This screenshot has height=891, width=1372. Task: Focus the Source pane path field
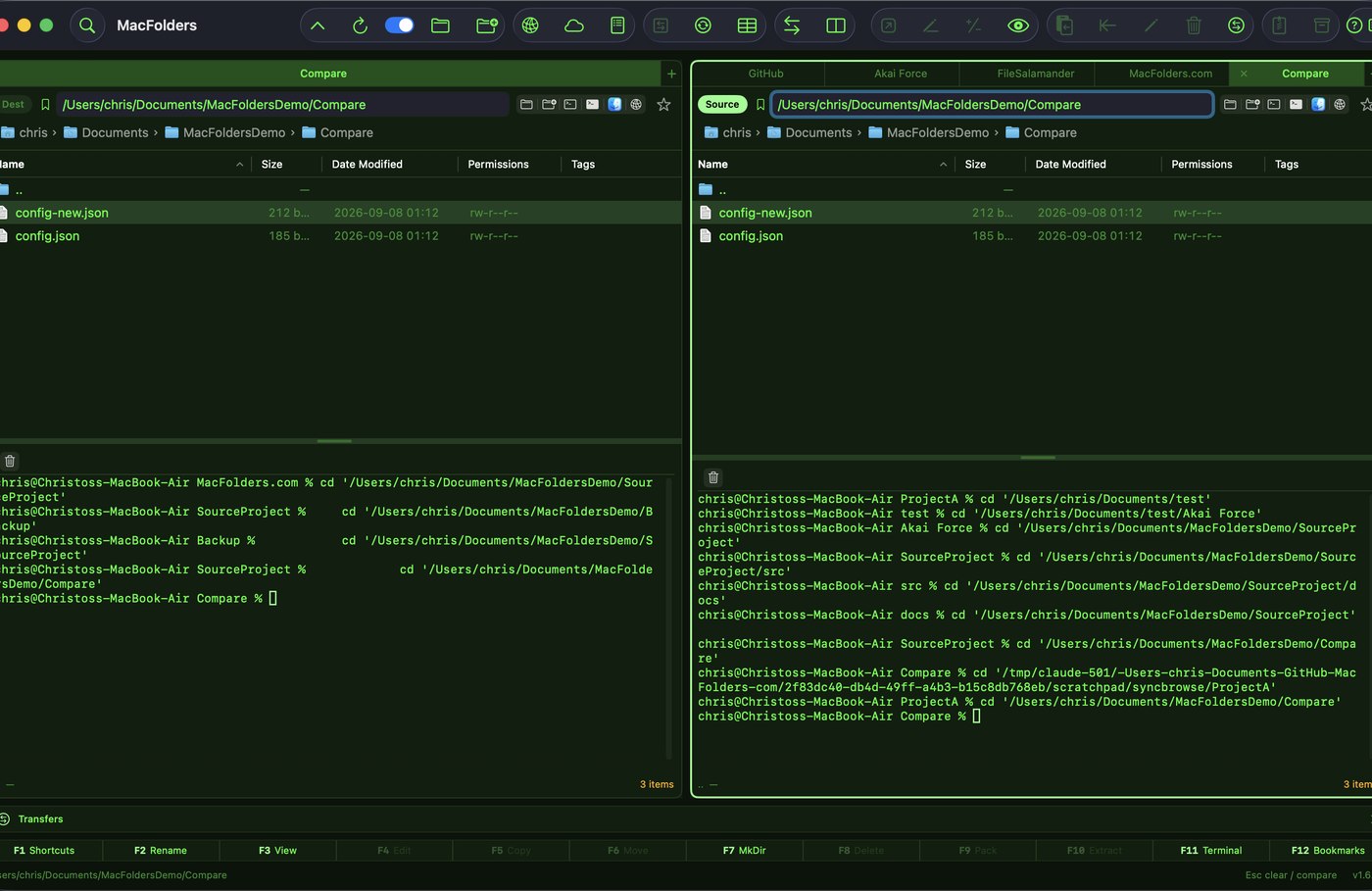pyautogui.click(x=992, y=105)
